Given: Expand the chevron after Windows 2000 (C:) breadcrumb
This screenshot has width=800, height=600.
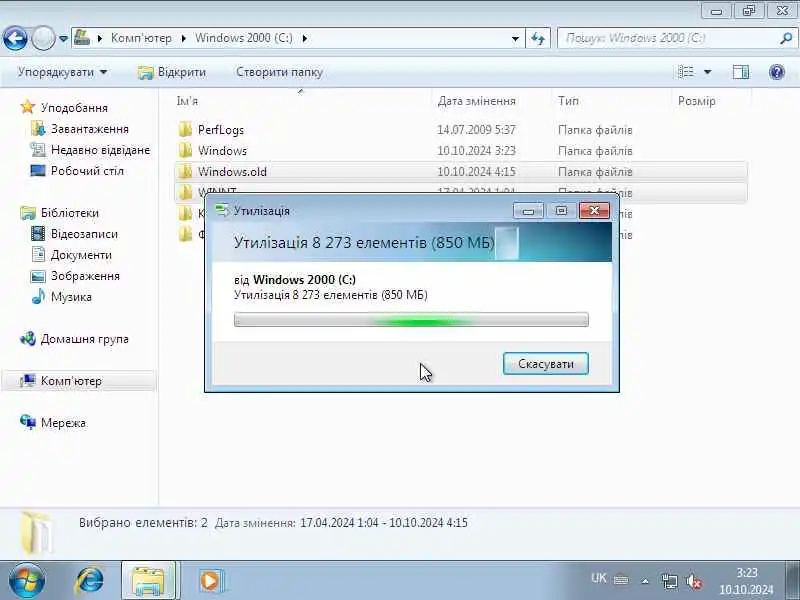Looking at the screenshot, I should point(305,38).
